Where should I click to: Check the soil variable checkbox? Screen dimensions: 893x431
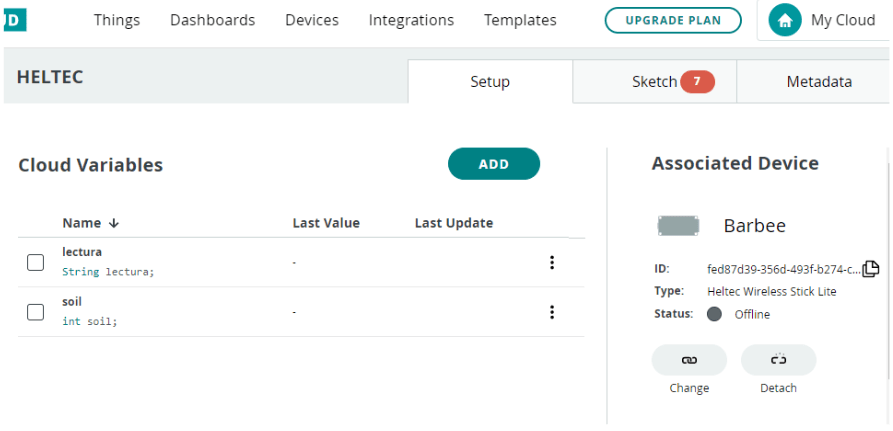click(x=35, y=312)
